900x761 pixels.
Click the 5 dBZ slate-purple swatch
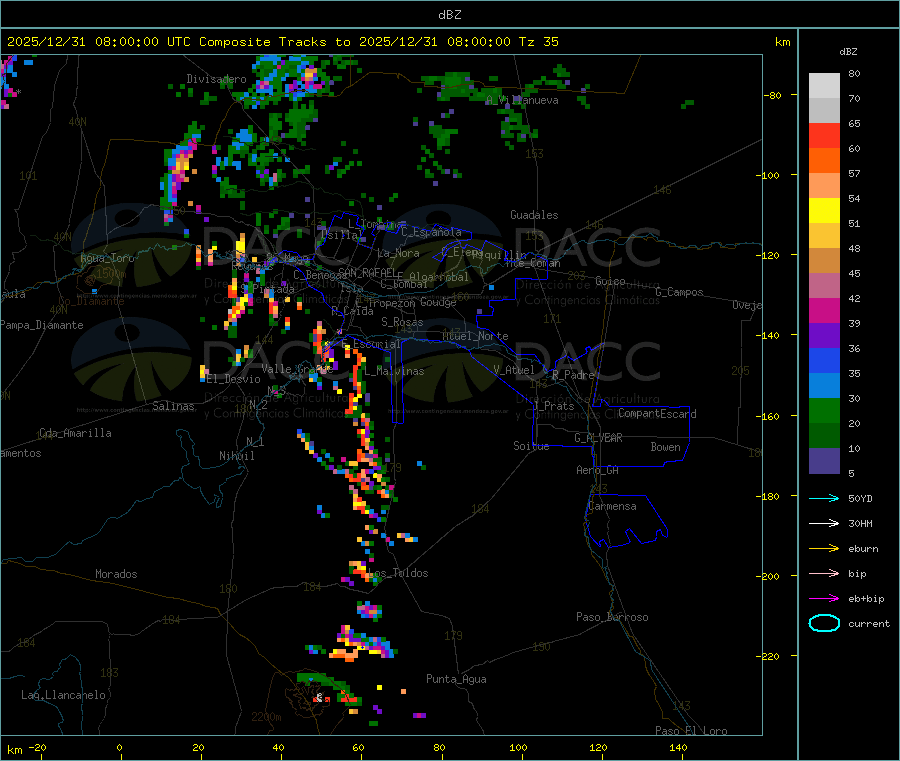point(824,461)
